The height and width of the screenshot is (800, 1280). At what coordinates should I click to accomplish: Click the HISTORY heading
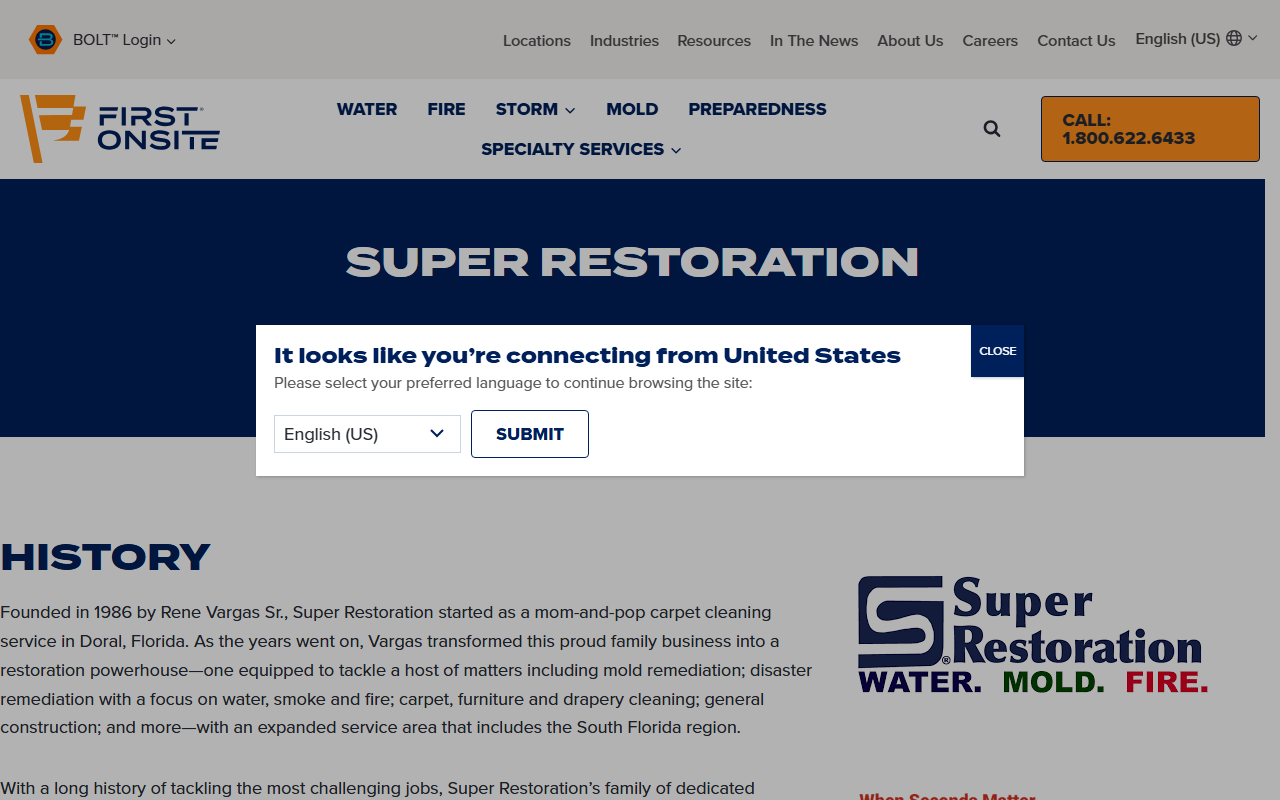pyautogui.click(x=105, y=557)
